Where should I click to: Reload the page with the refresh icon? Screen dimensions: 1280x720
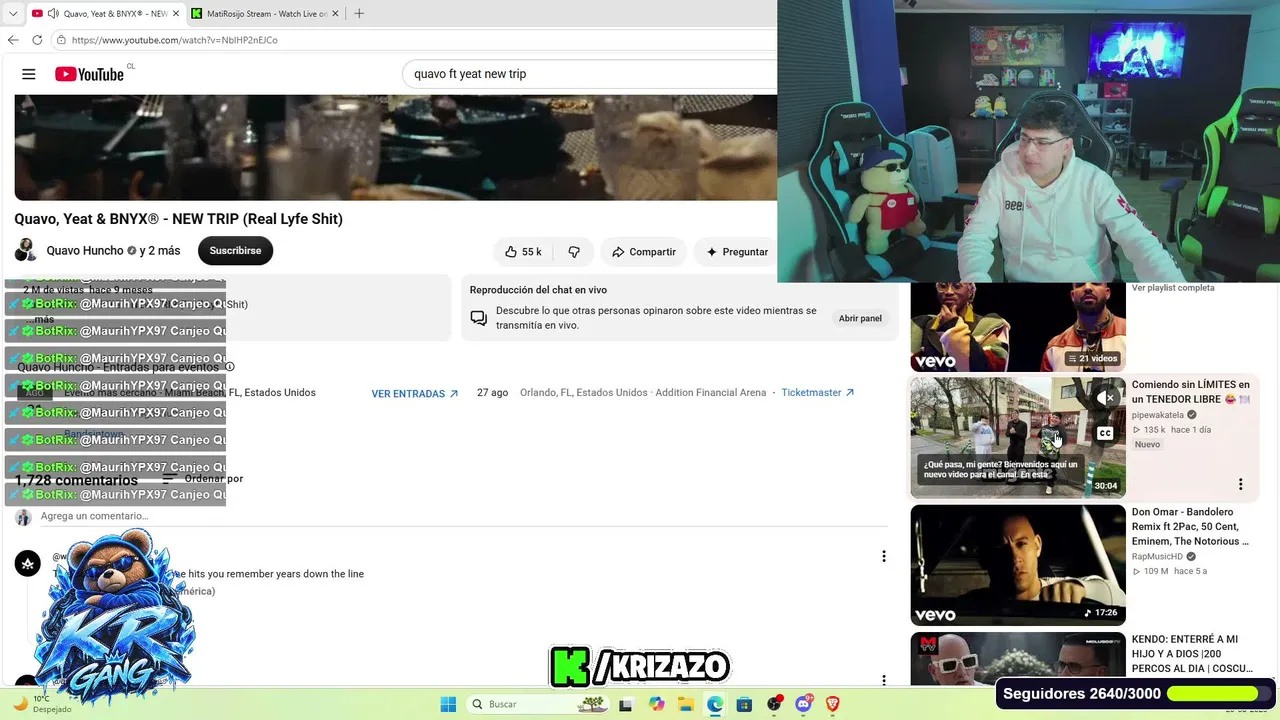37,40
